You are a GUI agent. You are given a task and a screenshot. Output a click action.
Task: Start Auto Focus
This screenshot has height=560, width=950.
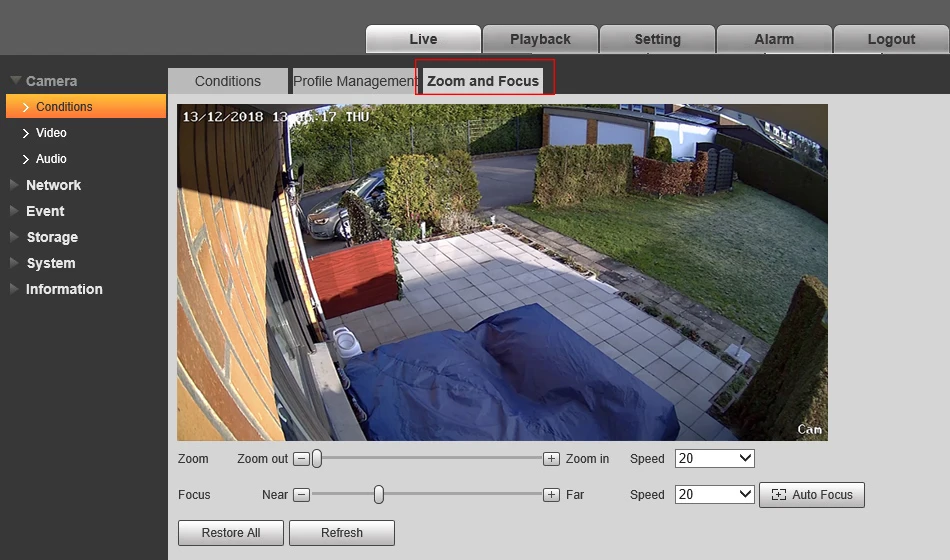click(x=812, y=495)
